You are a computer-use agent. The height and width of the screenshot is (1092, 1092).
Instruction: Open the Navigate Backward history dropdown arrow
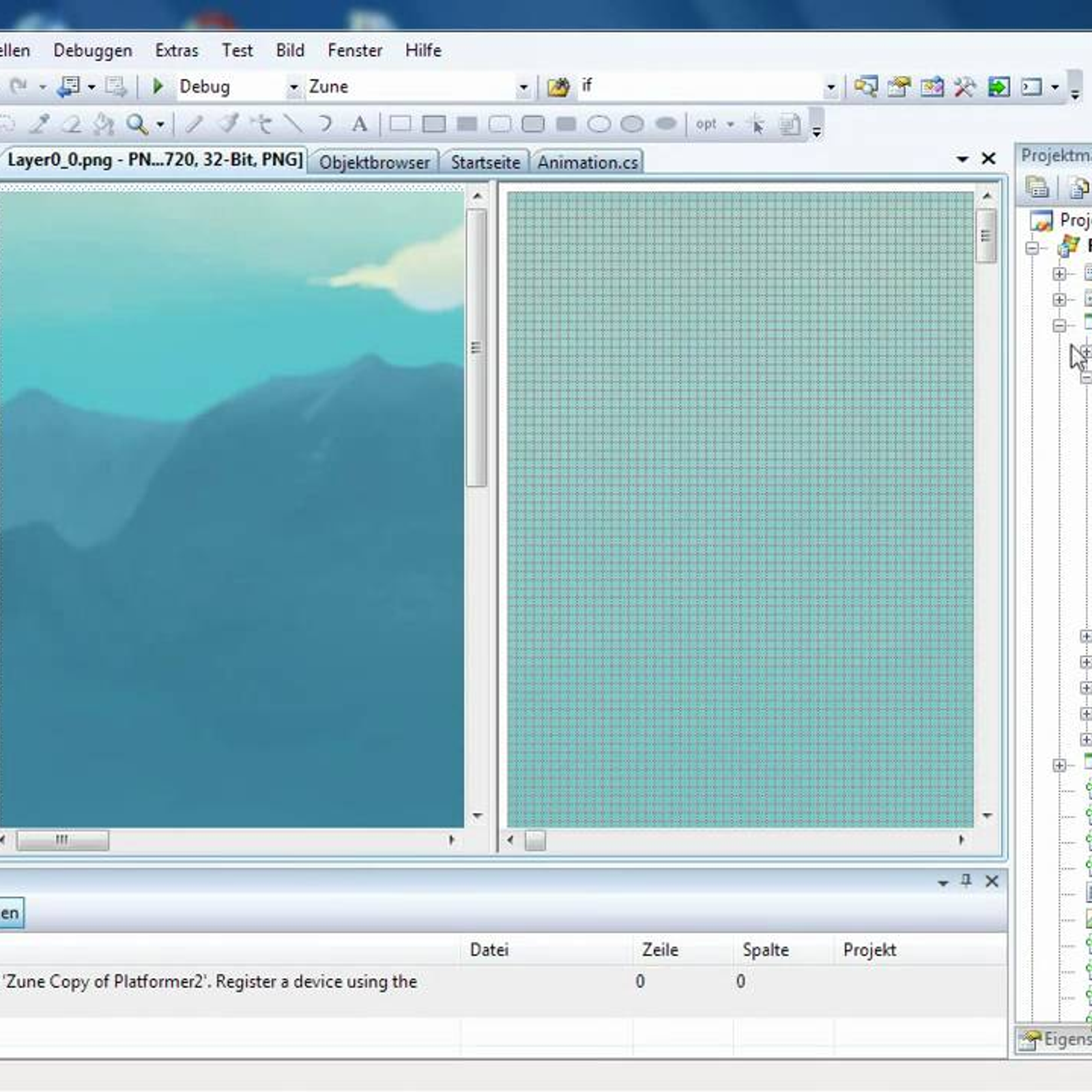point(91,87)
